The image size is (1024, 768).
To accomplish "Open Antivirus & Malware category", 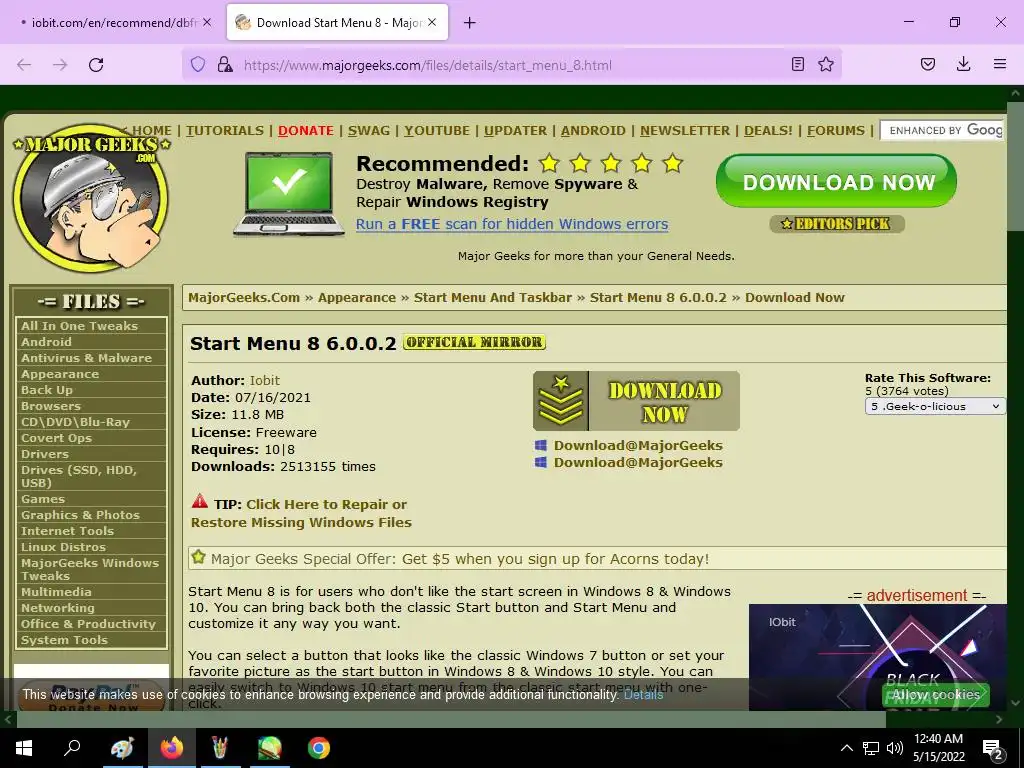I will point(86,358).
